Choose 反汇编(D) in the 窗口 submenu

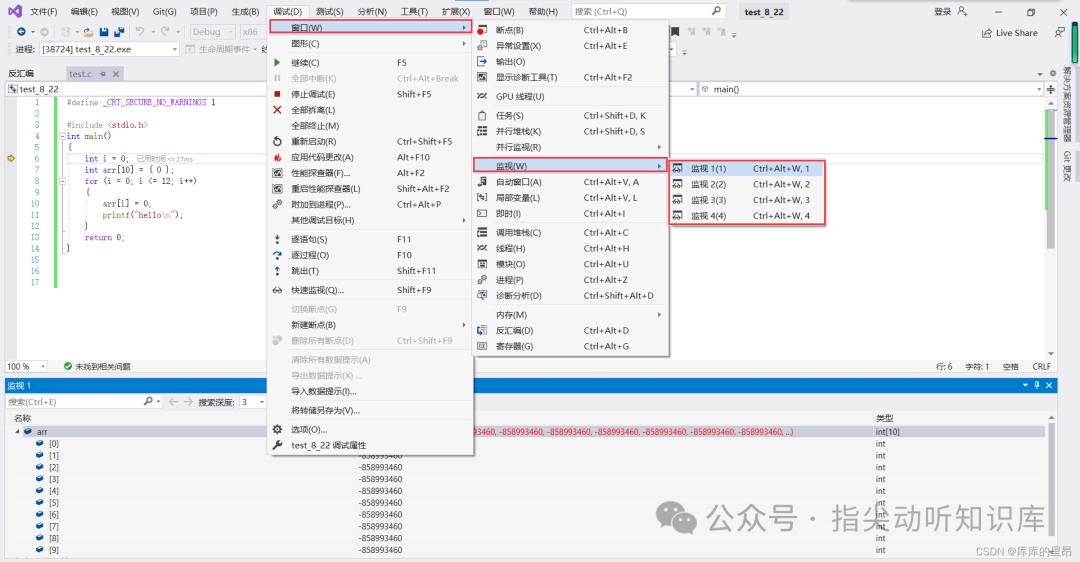click(x=570, y=331)
